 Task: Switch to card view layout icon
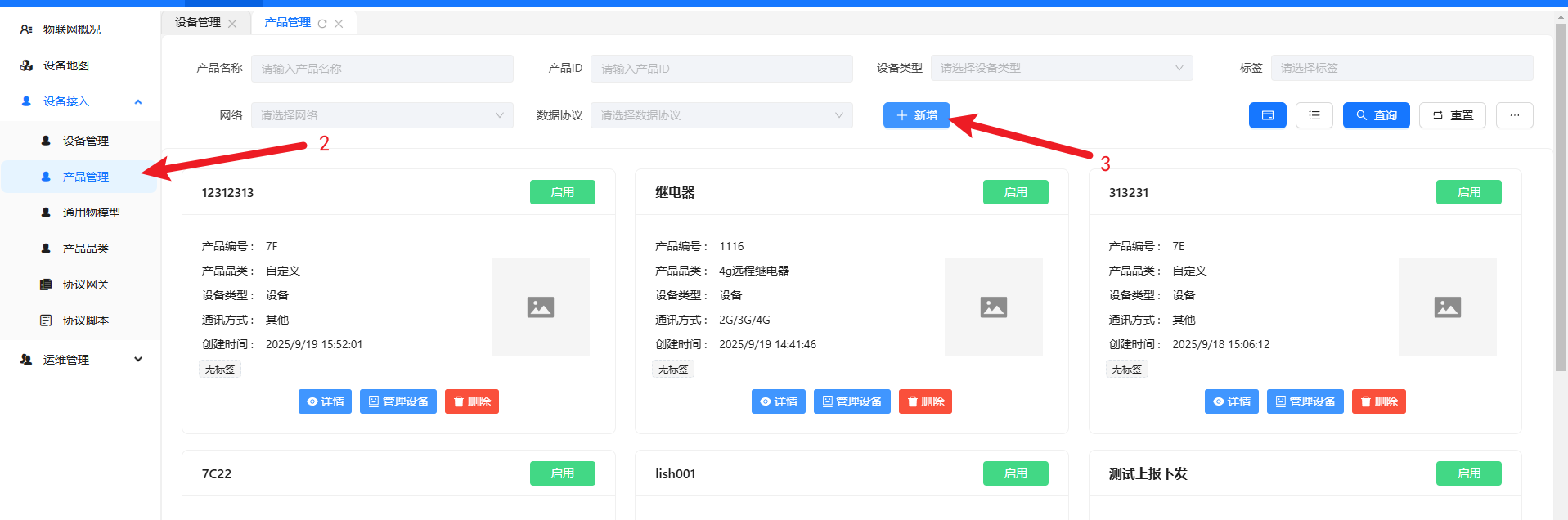(1267, 115)
